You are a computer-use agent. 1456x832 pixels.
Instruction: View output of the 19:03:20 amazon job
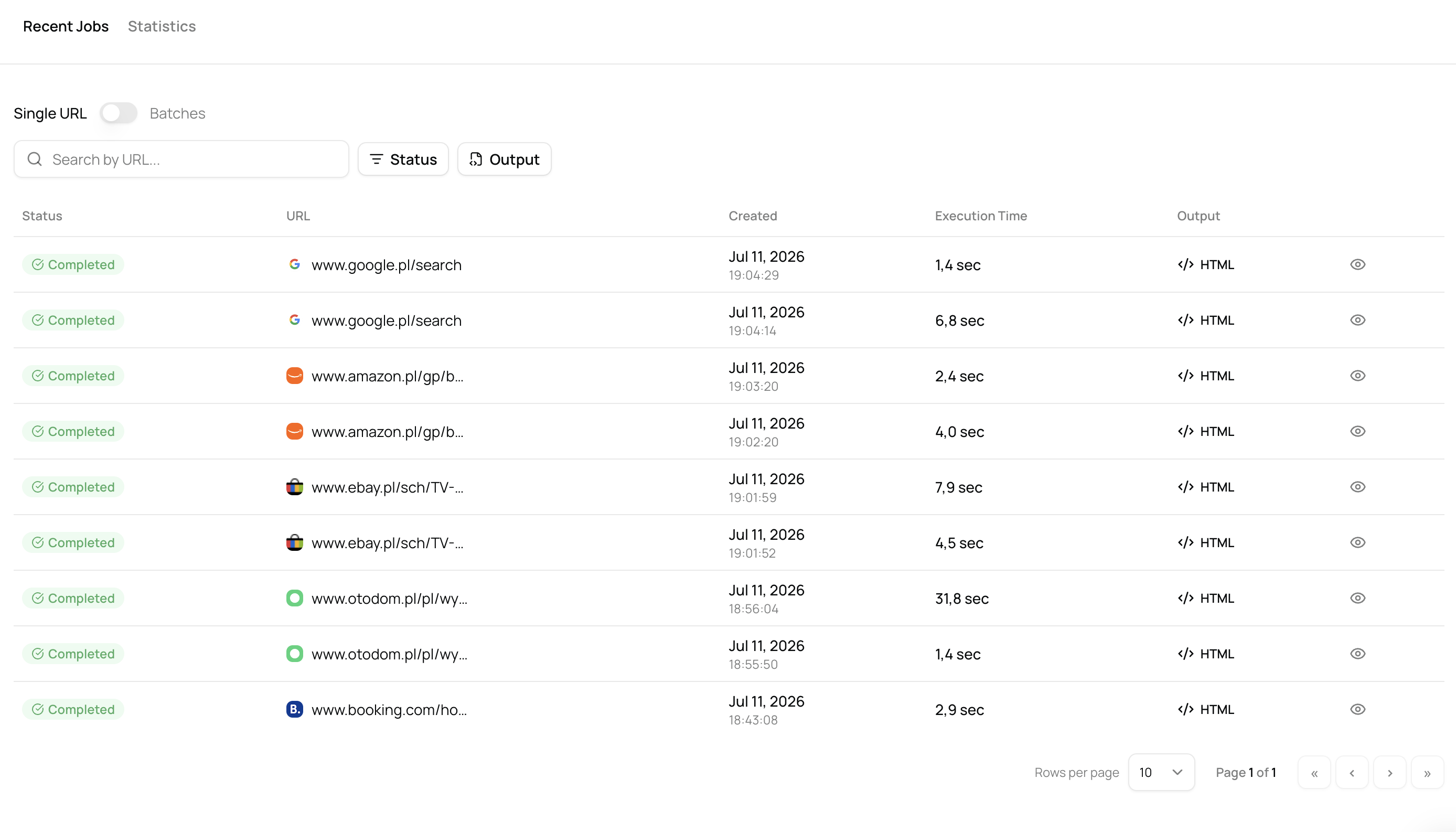tap(1358, 376)
